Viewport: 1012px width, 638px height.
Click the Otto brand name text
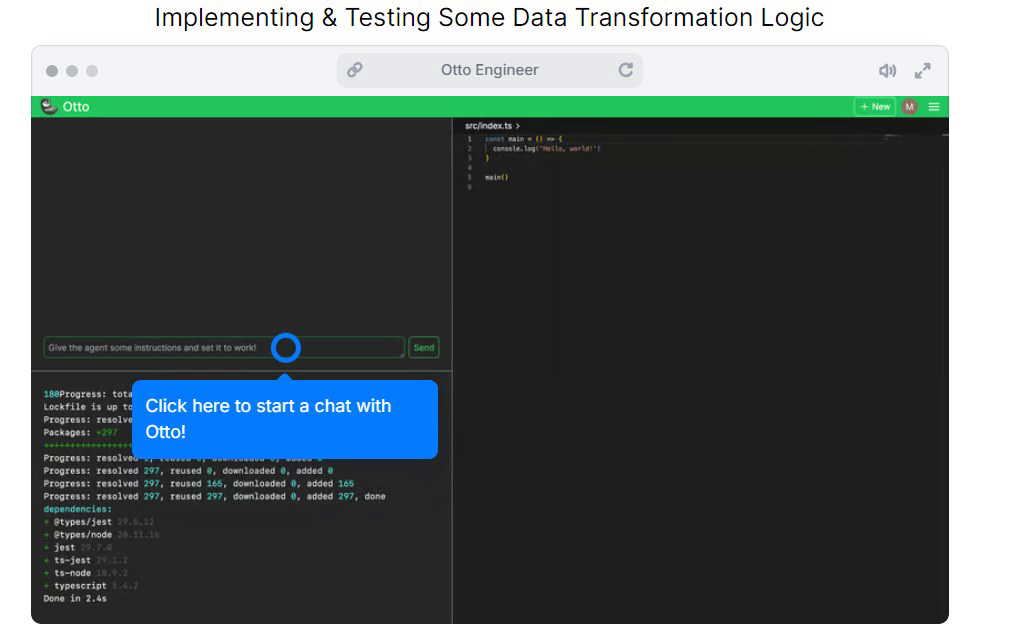pyautogui.click(x=76, y=107)
